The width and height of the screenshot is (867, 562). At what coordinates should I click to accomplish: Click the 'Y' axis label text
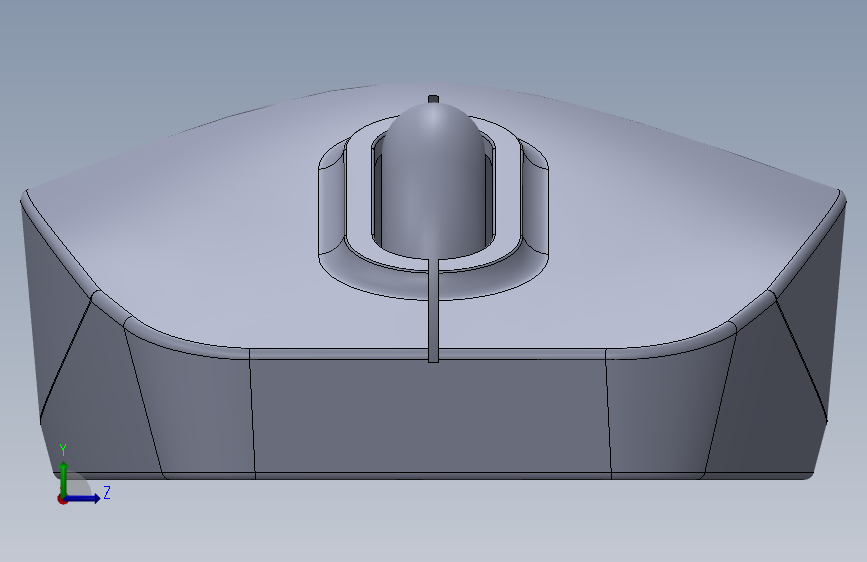[x=63, y=450]
